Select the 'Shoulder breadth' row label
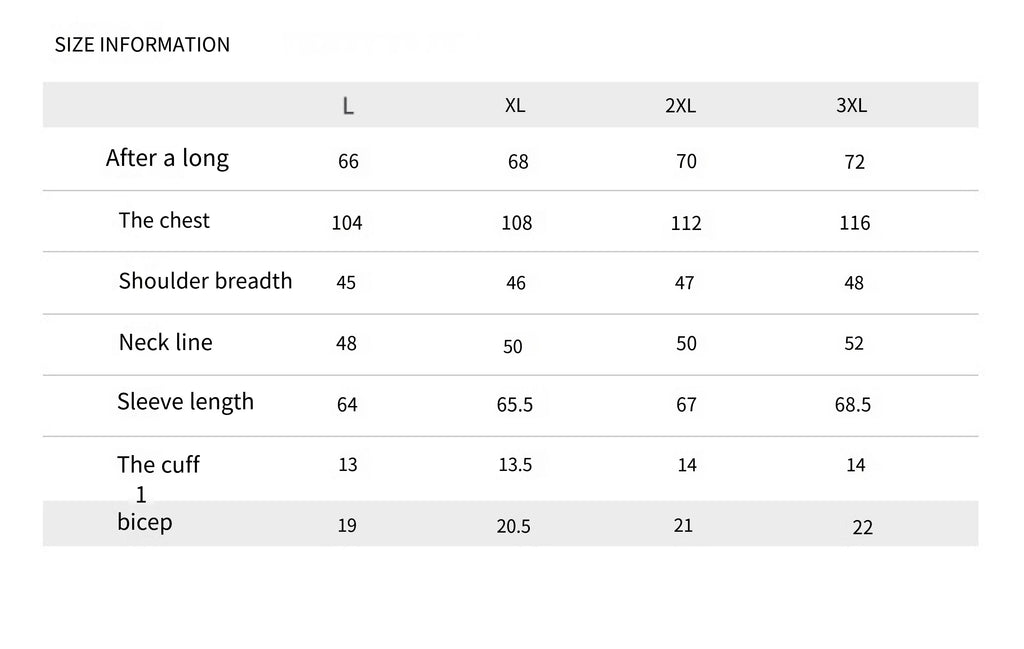The image size is (1024, 649). click(205, 281)
